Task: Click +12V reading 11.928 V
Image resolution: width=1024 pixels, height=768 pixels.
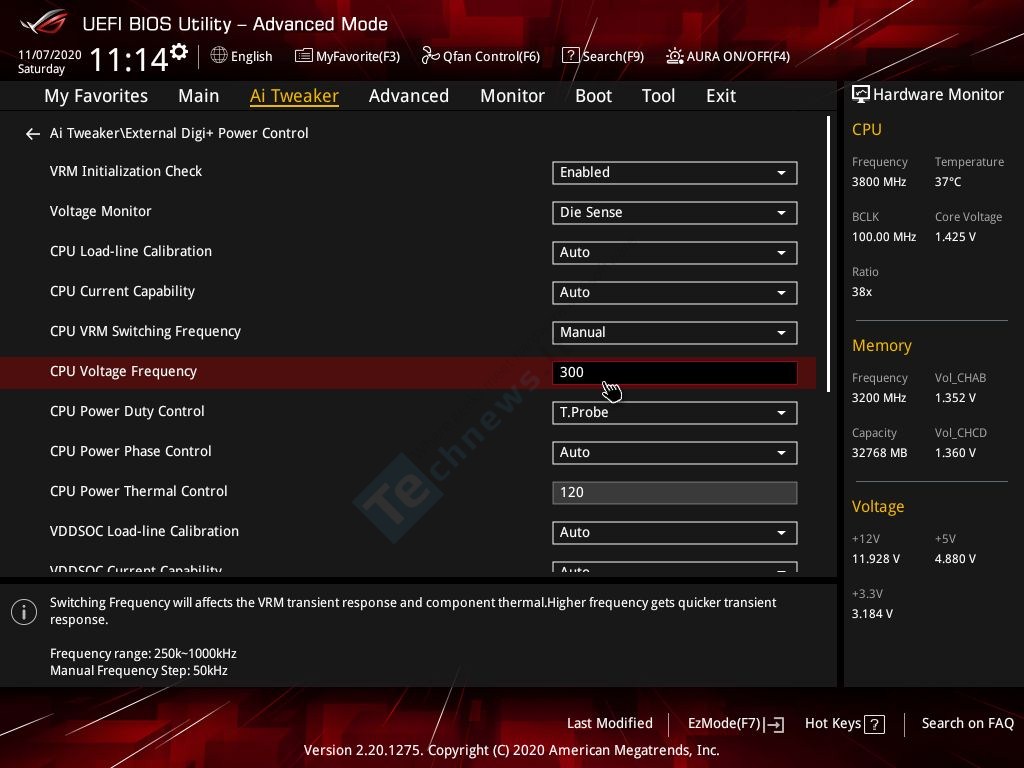Action: tap(876, 559)
